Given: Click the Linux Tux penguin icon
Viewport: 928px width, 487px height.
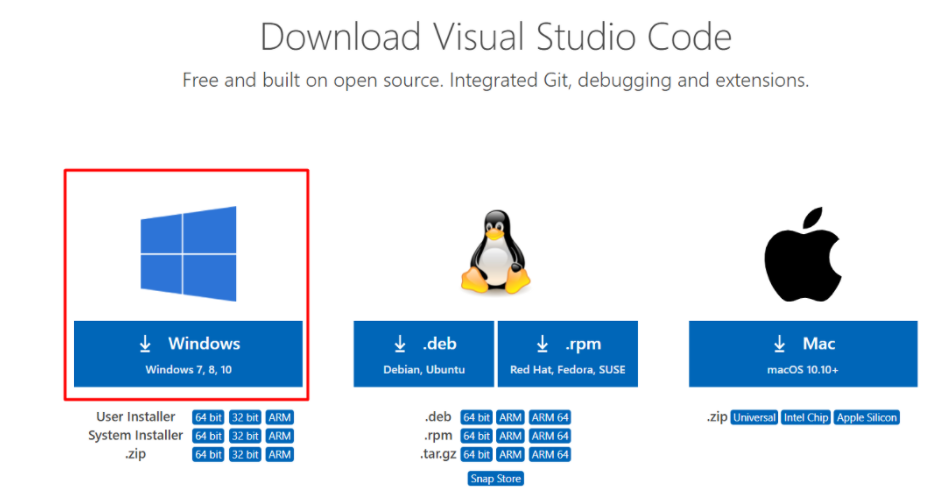Looking at the screenshot, I should pos(495,251).
